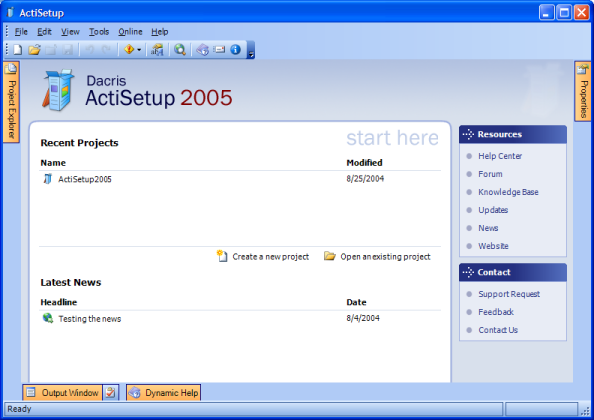Click the Headline column header
This screenshot has height=420, width=594.
(x=59, y=302)
